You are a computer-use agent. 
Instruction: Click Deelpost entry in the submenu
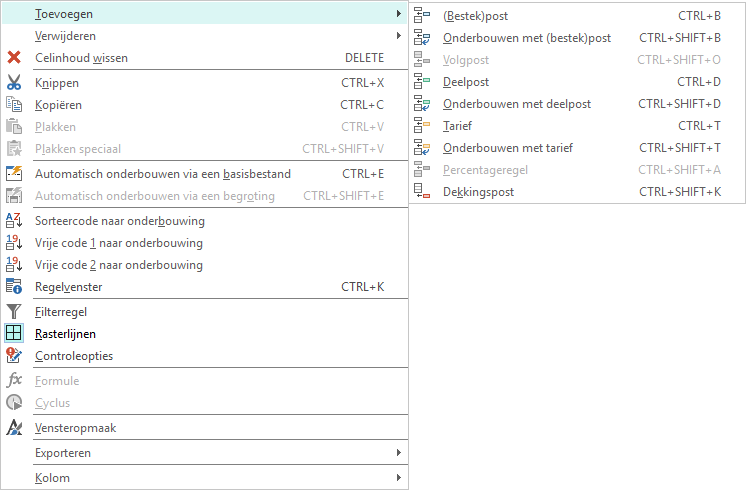tap(465, 82)
